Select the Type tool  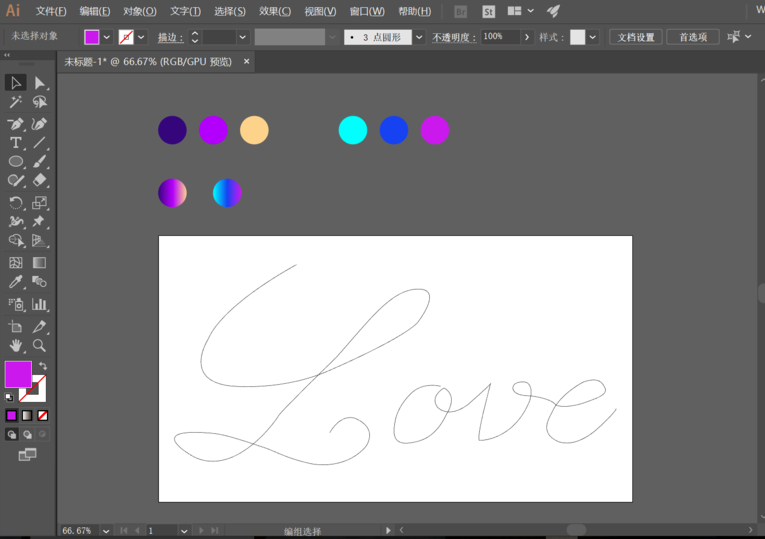click(16, 143)
